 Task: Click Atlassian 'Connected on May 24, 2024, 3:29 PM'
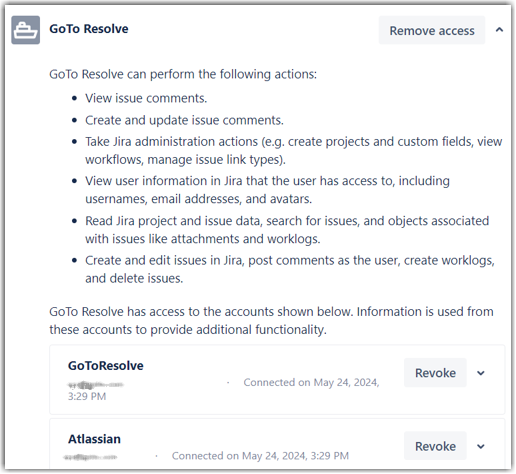tap(260, 456)
